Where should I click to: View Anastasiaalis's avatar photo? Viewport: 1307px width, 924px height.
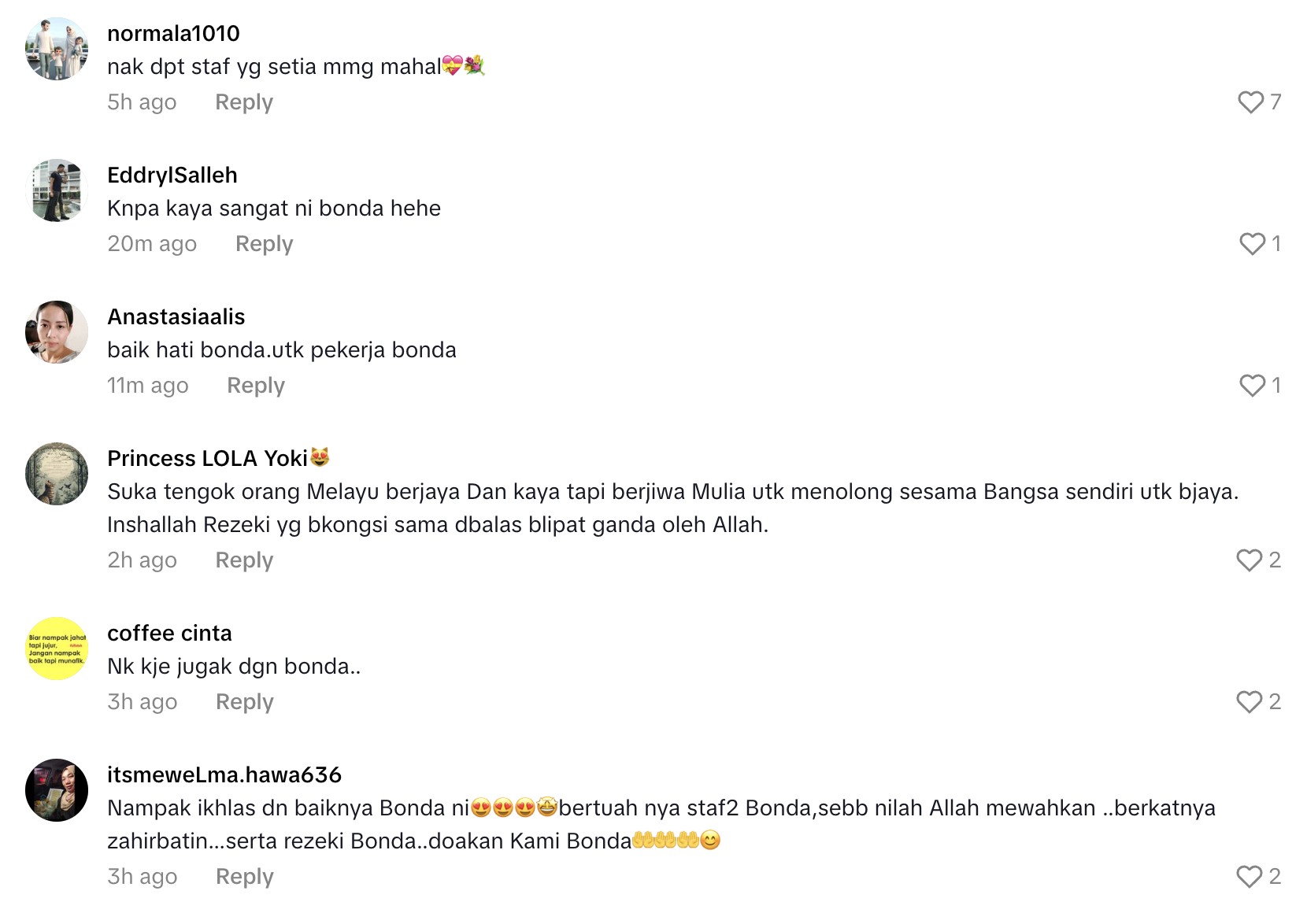point(57,332)
